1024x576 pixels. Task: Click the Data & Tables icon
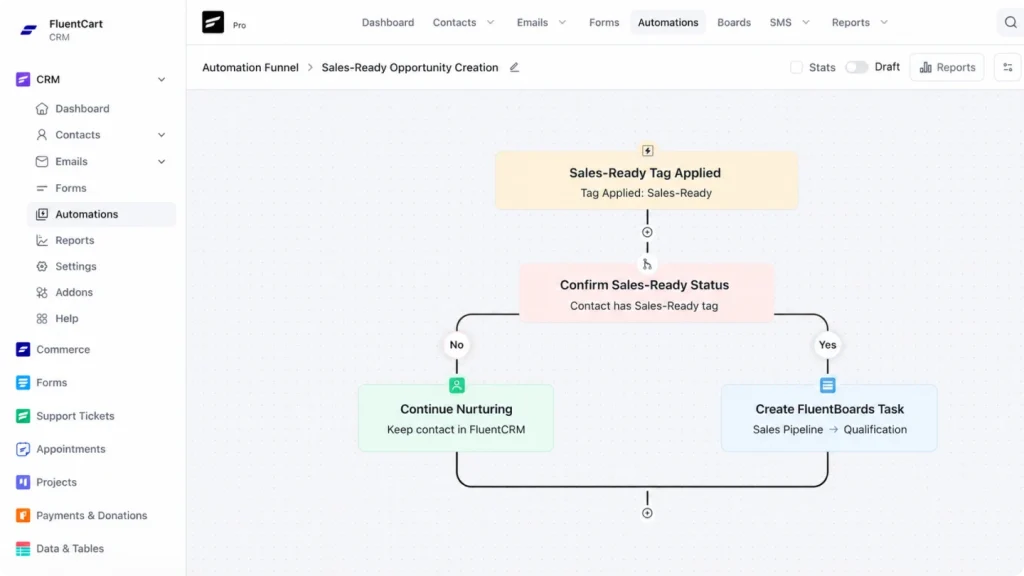pos(23,549)
